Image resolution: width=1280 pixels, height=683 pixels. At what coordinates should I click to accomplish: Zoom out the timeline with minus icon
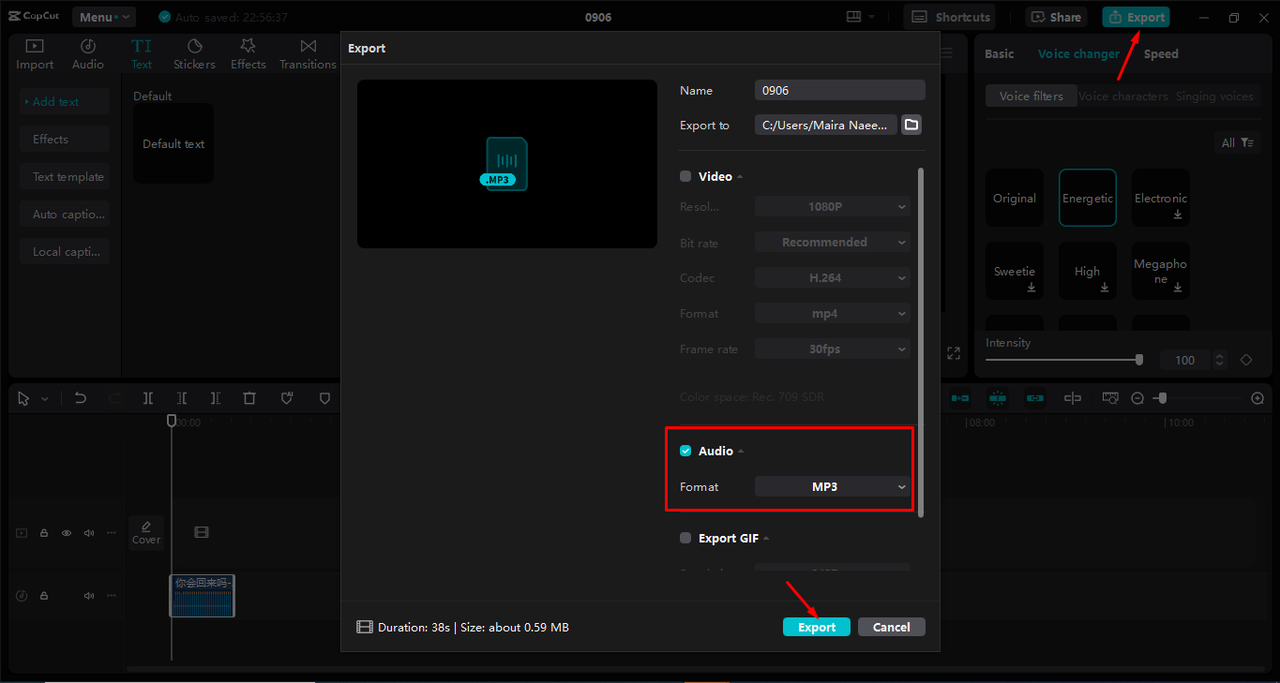tap(1137, 398)
